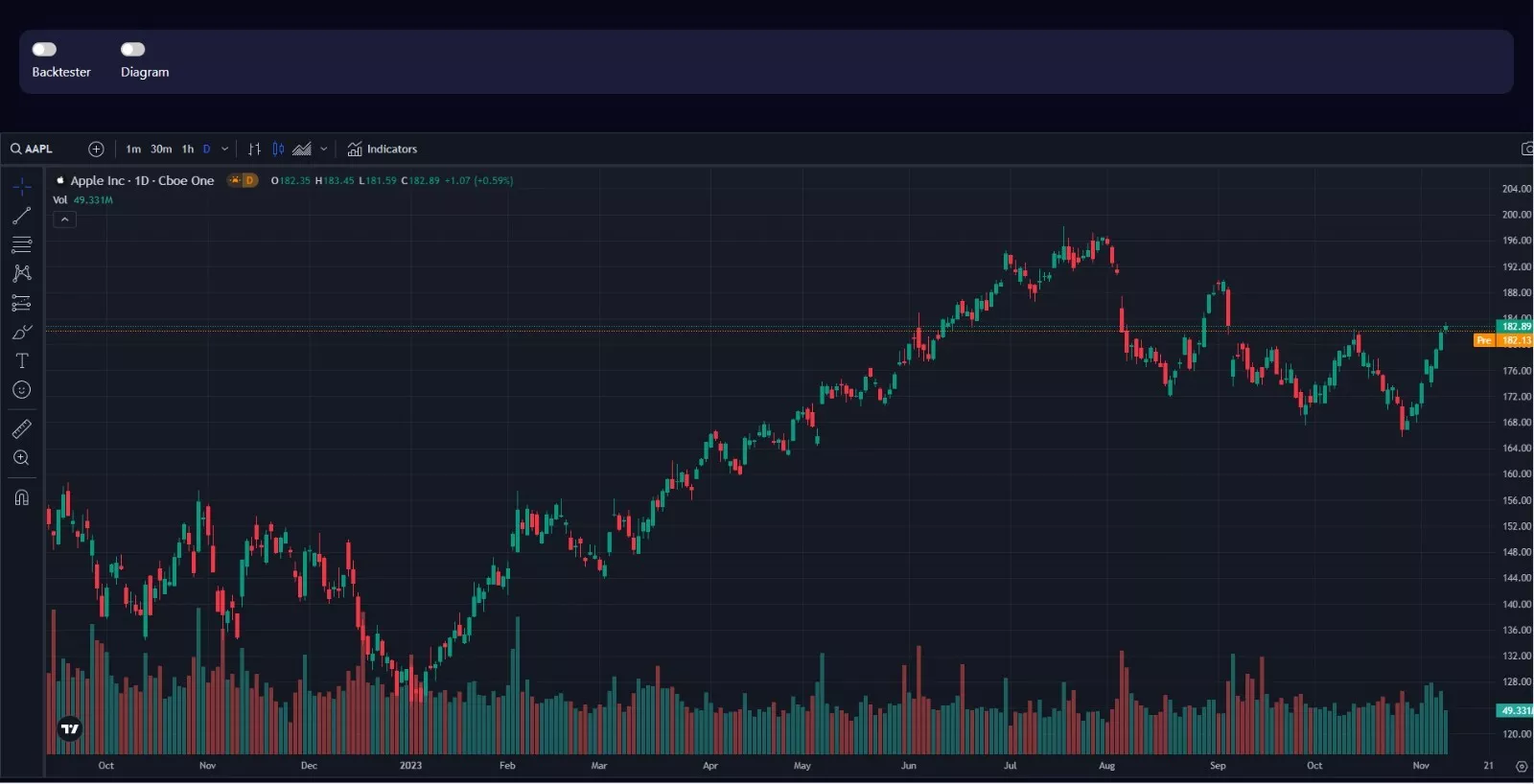Select the 1m timeframe
This screenshot has width=1534, height=784.
[133, 149]
